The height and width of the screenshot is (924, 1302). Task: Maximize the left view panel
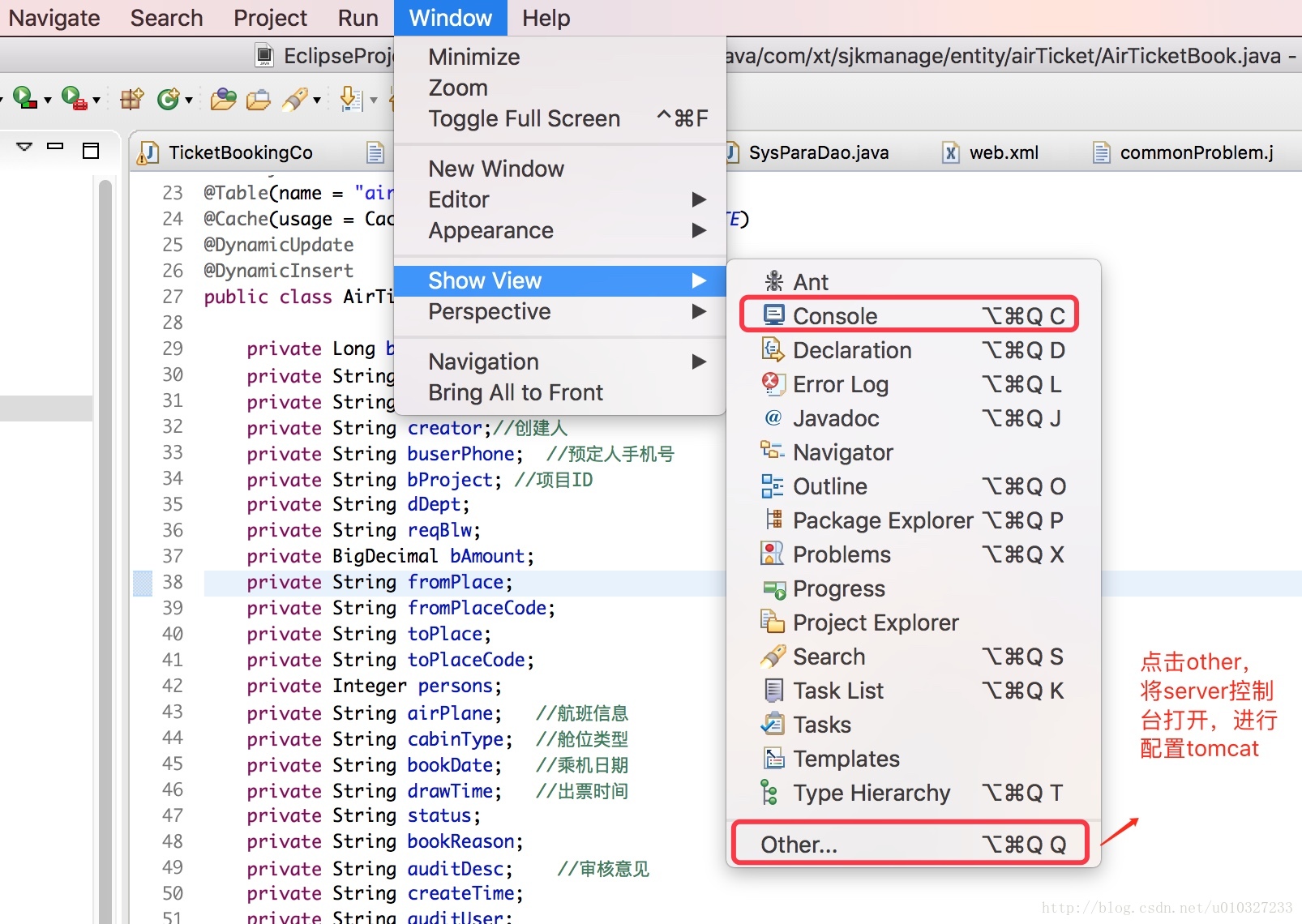pos(91,151)
